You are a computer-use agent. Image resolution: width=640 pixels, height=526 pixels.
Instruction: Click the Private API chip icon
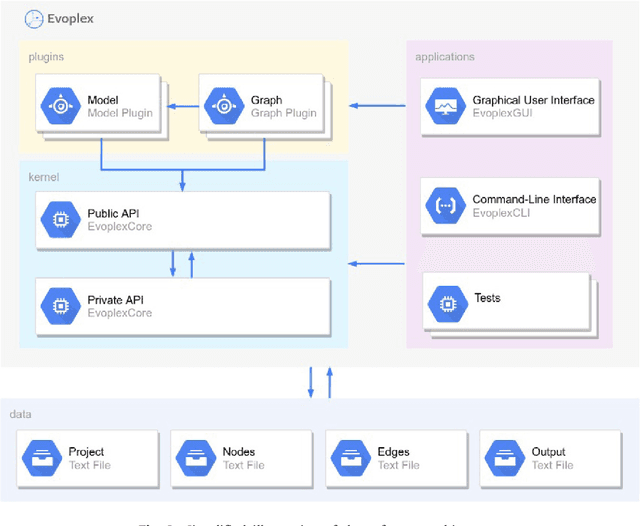[x=59, y=306]
